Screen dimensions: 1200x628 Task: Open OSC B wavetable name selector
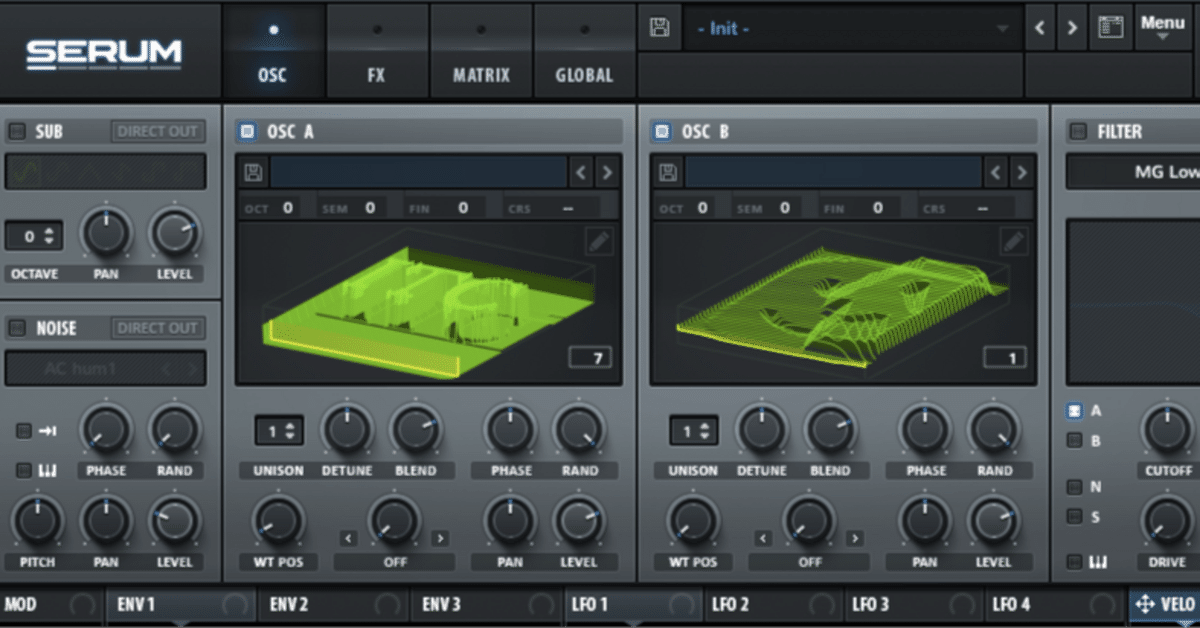click(833, 173)
